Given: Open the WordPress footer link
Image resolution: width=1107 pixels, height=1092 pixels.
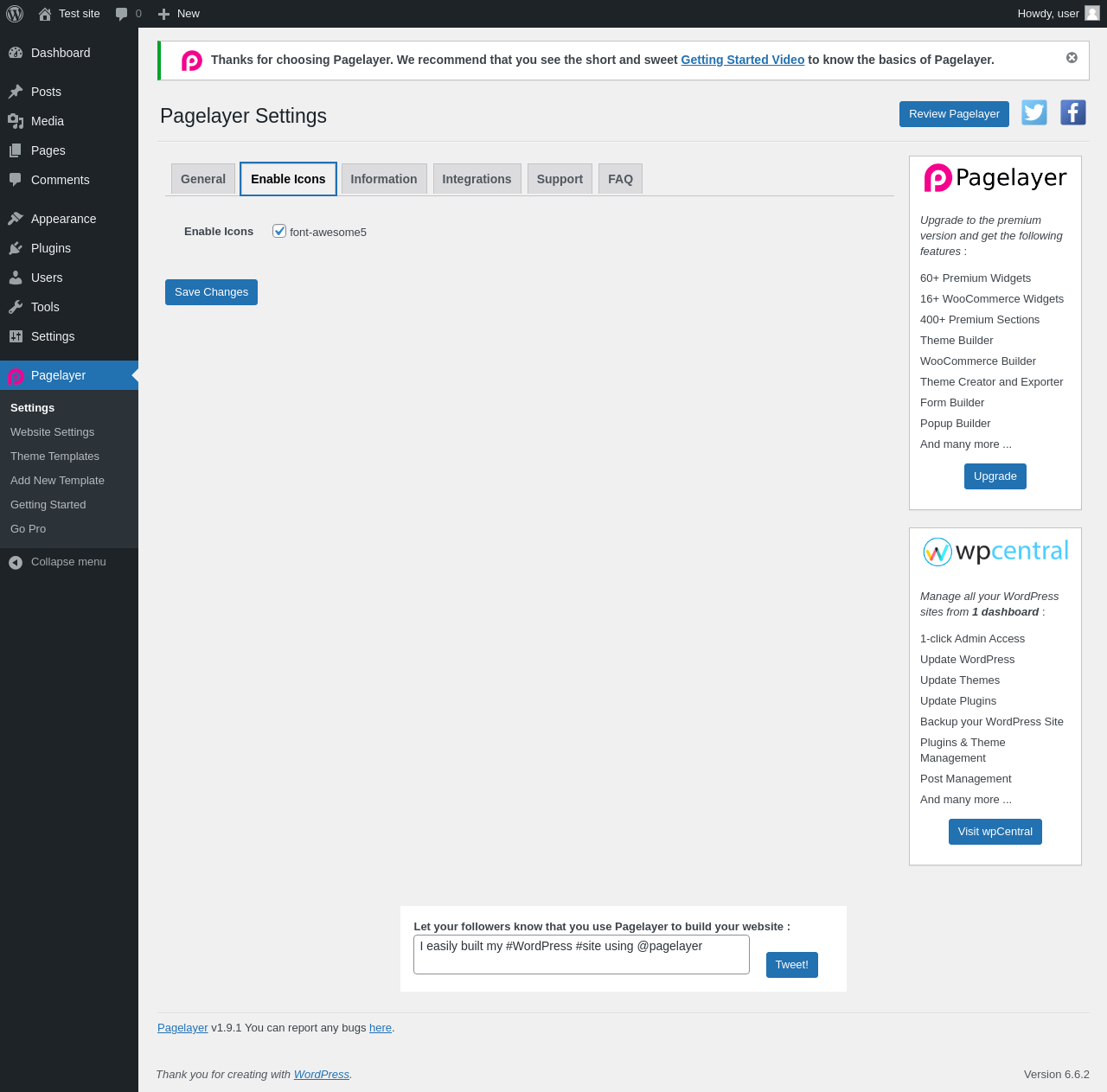Looking at the screenshot, I should click(x=322, y=1075).
